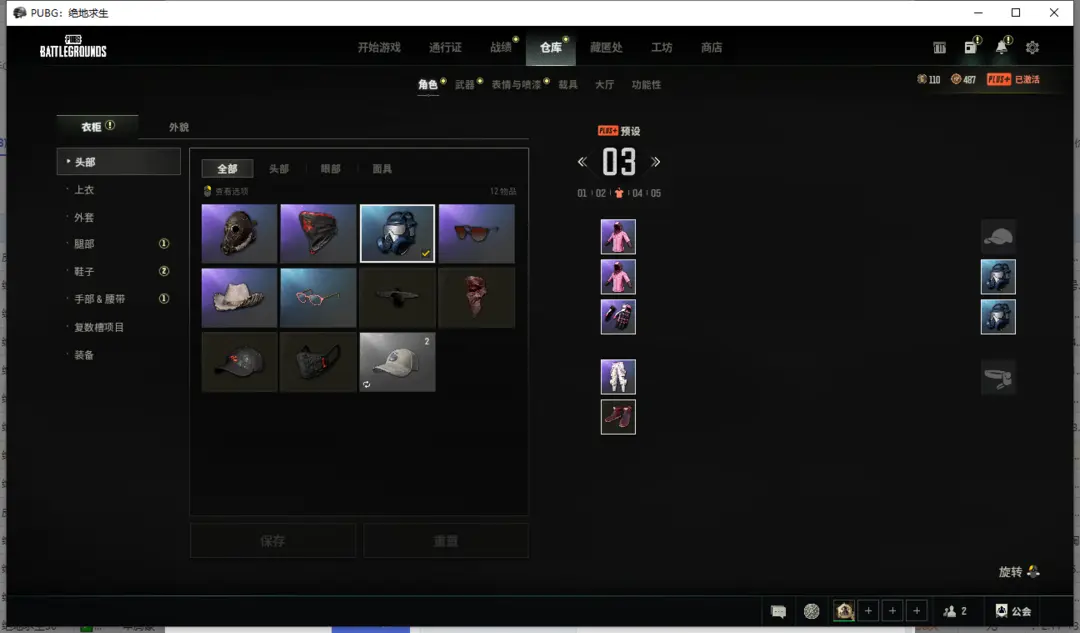The width and height of the screenshot is (1080, 633).
Task: Click the 查看选项 view options
Action: (x=226, y=191)
